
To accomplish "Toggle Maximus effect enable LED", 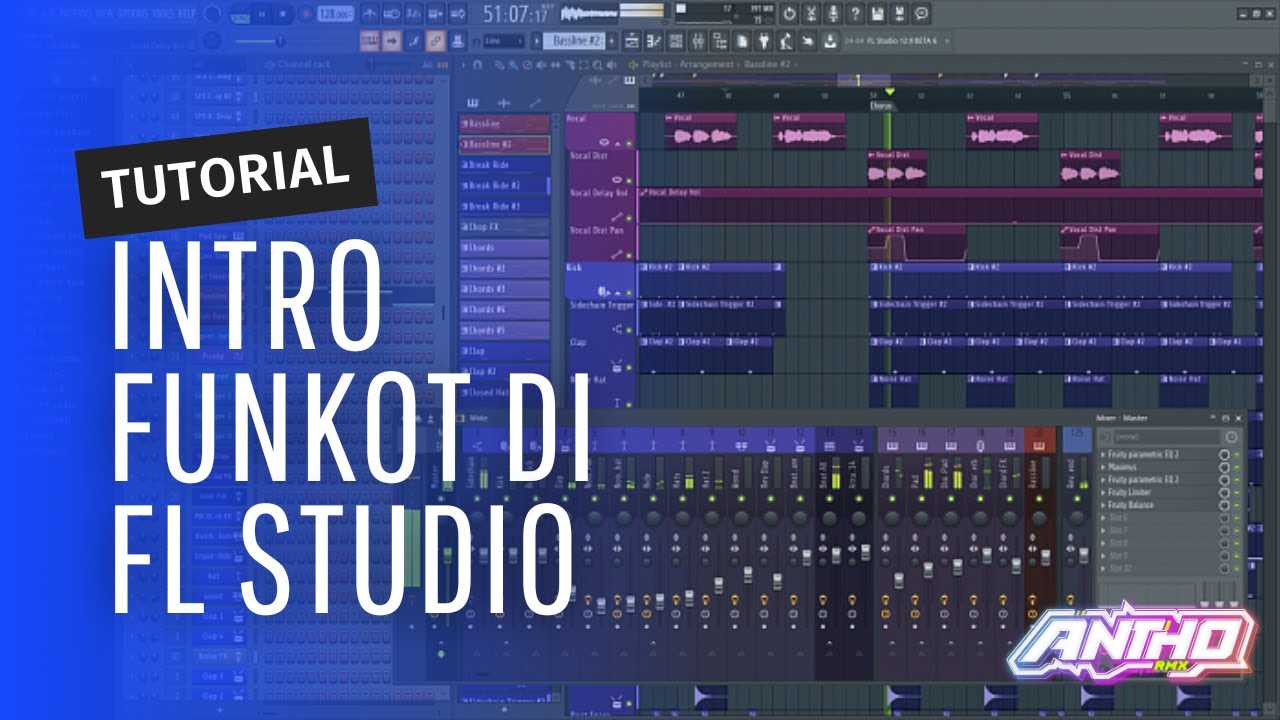I will point(1236,467).
